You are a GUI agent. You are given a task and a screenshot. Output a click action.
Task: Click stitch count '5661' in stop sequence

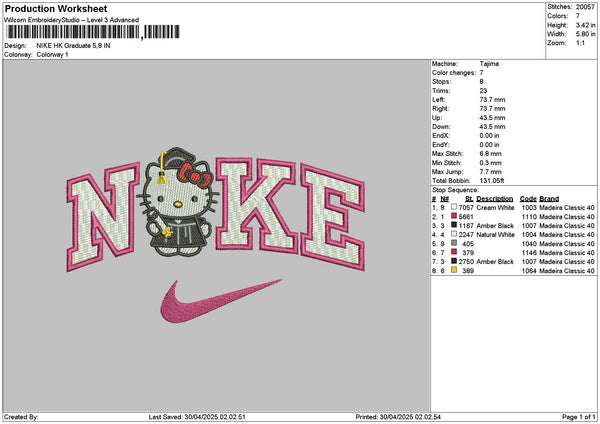tap(466, 217)
